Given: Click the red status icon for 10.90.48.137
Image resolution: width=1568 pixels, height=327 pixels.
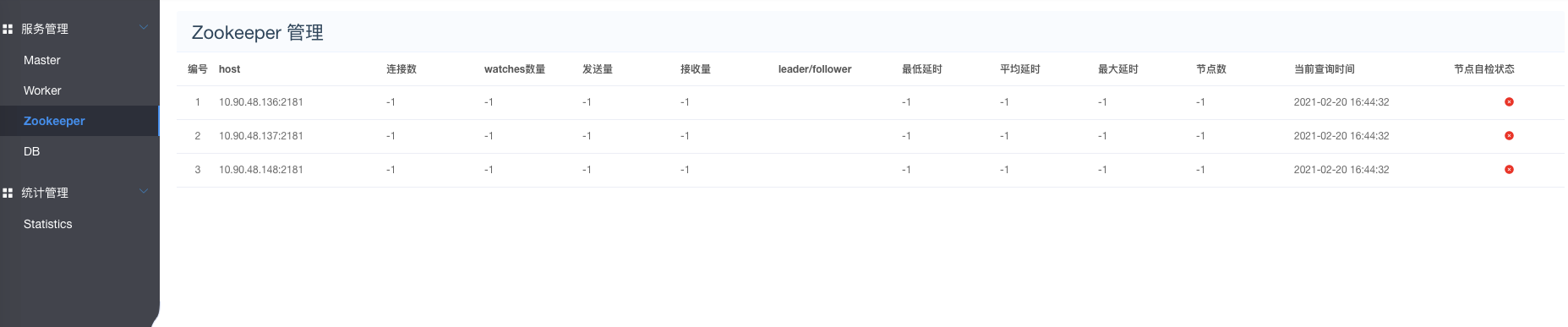Looking at the screenshot, I should 1509,136.
